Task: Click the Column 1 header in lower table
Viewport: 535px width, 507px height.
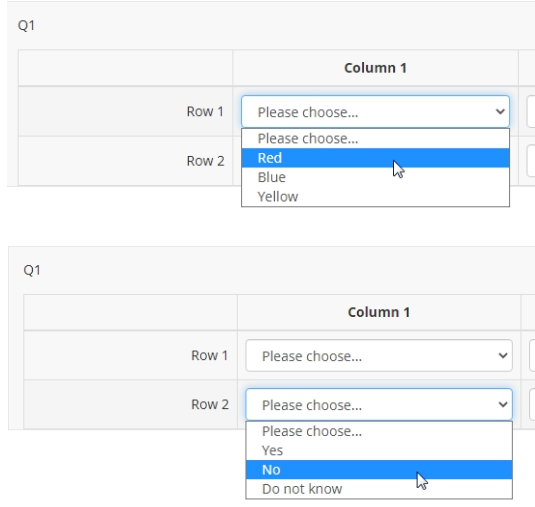Action: point(379,312)
